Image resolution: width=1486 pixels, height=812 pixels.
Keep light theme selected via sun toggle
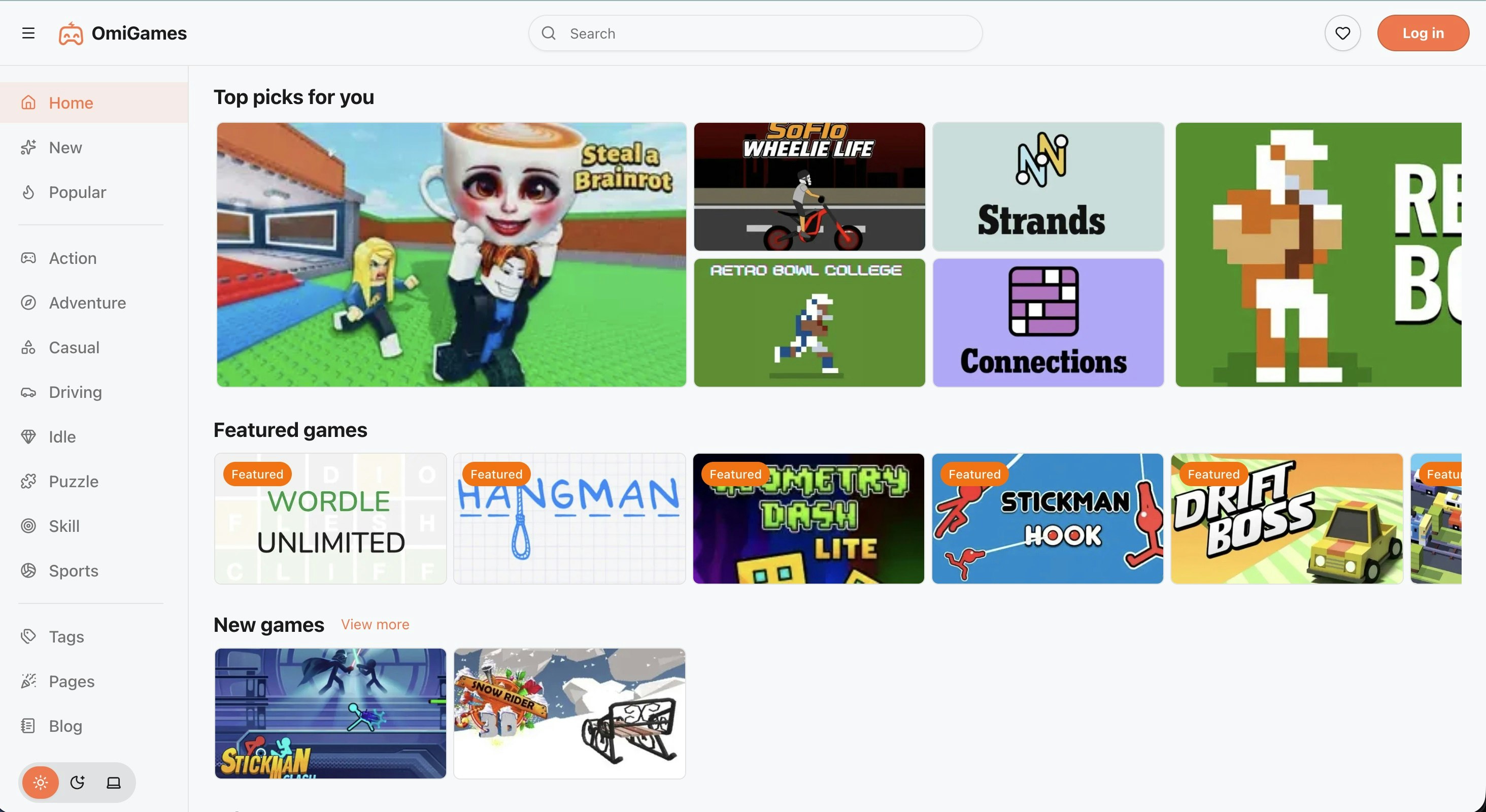click(40, 783)
